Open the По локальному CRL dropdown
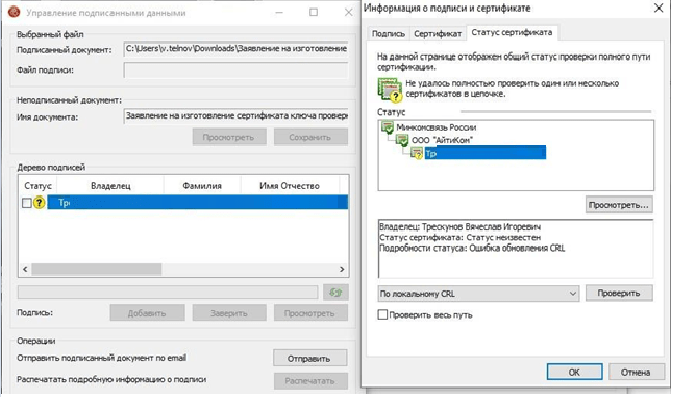Image resolution: width=673 pixels, height=397 pixels. (x=478, y=294)
